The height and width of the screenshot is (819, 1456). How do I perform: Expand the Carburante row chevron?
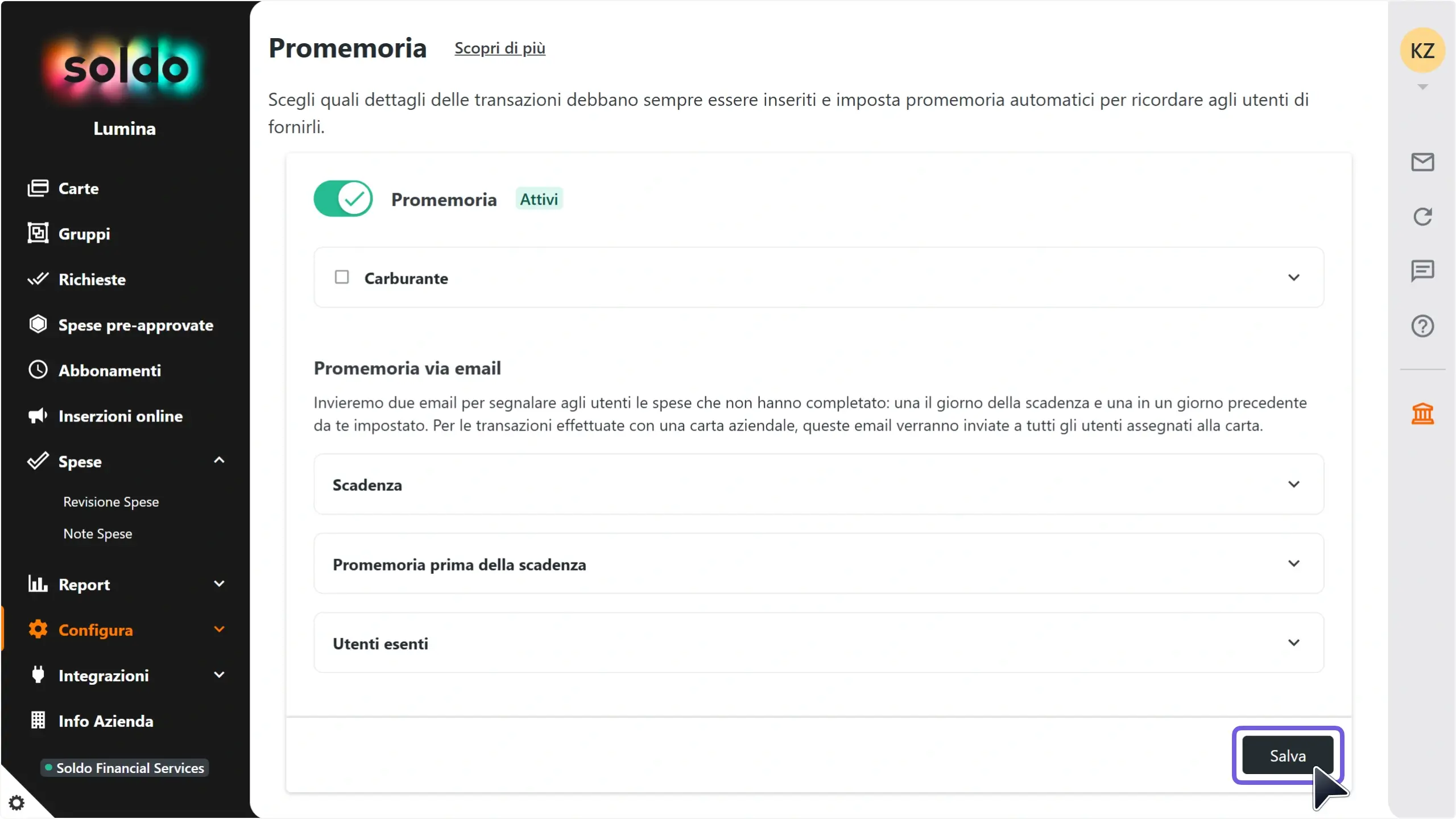1293,278
